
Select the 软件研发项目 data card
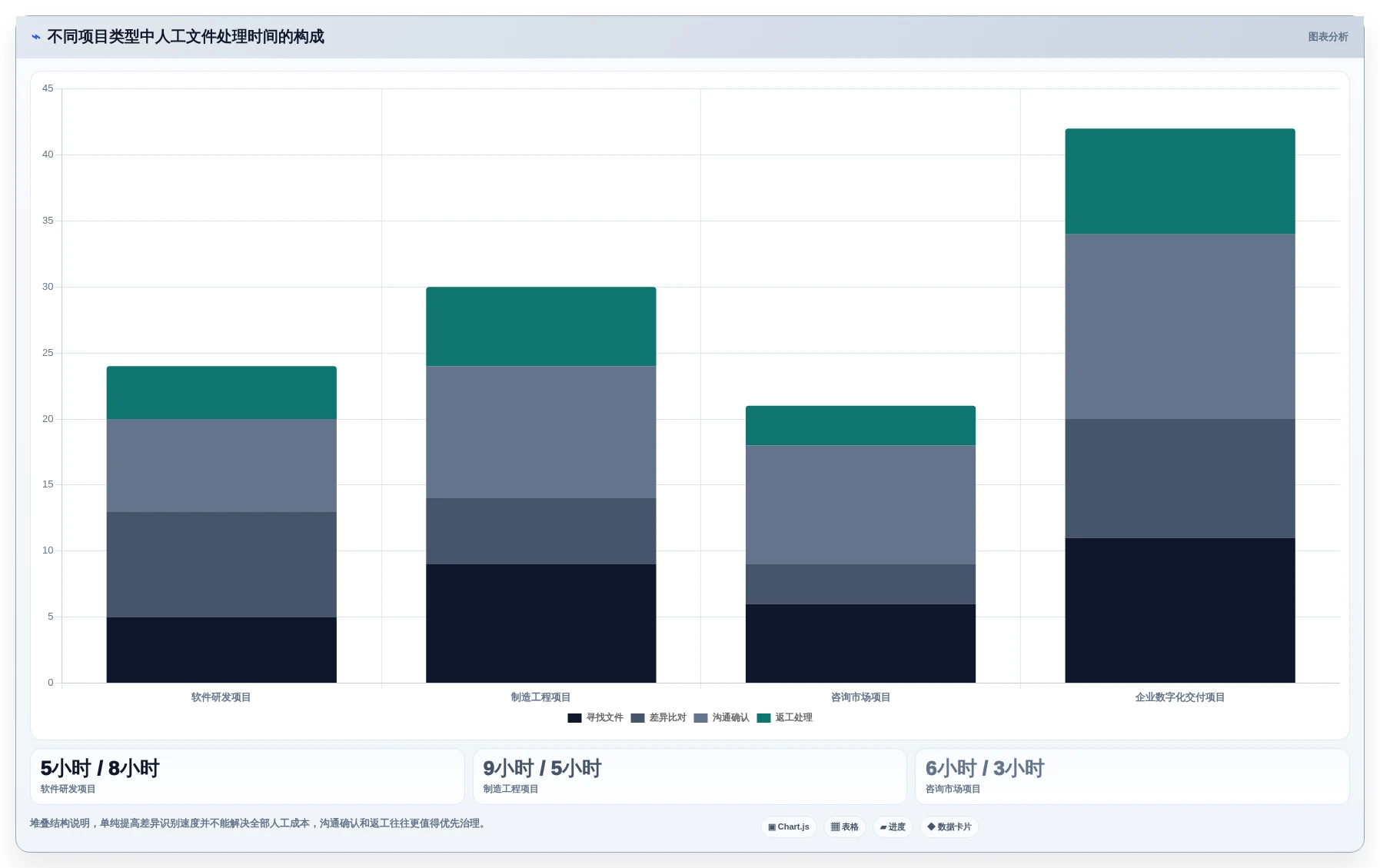(248, 777)
